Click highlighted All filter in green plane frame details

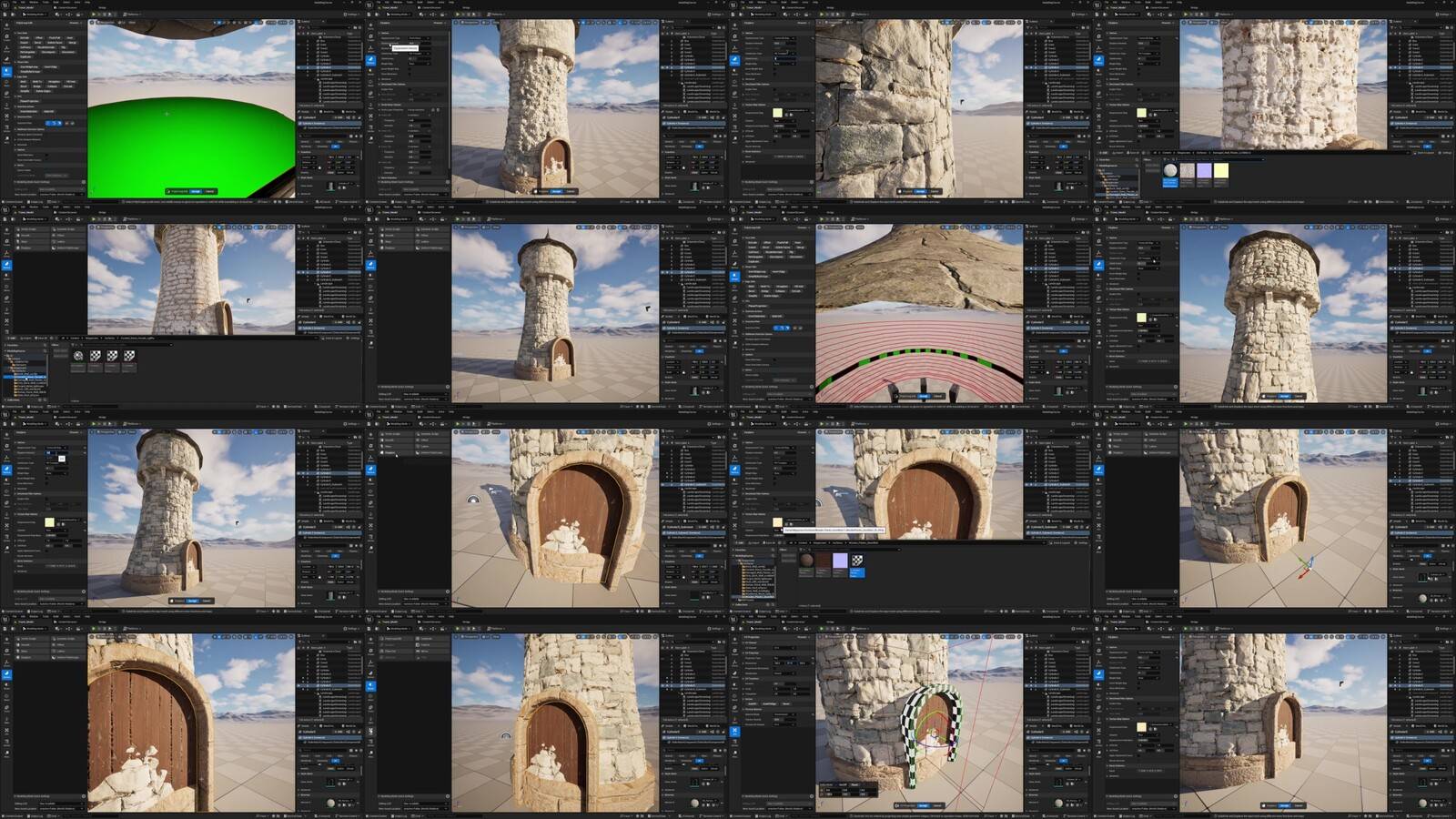click(x=335, y=146)
